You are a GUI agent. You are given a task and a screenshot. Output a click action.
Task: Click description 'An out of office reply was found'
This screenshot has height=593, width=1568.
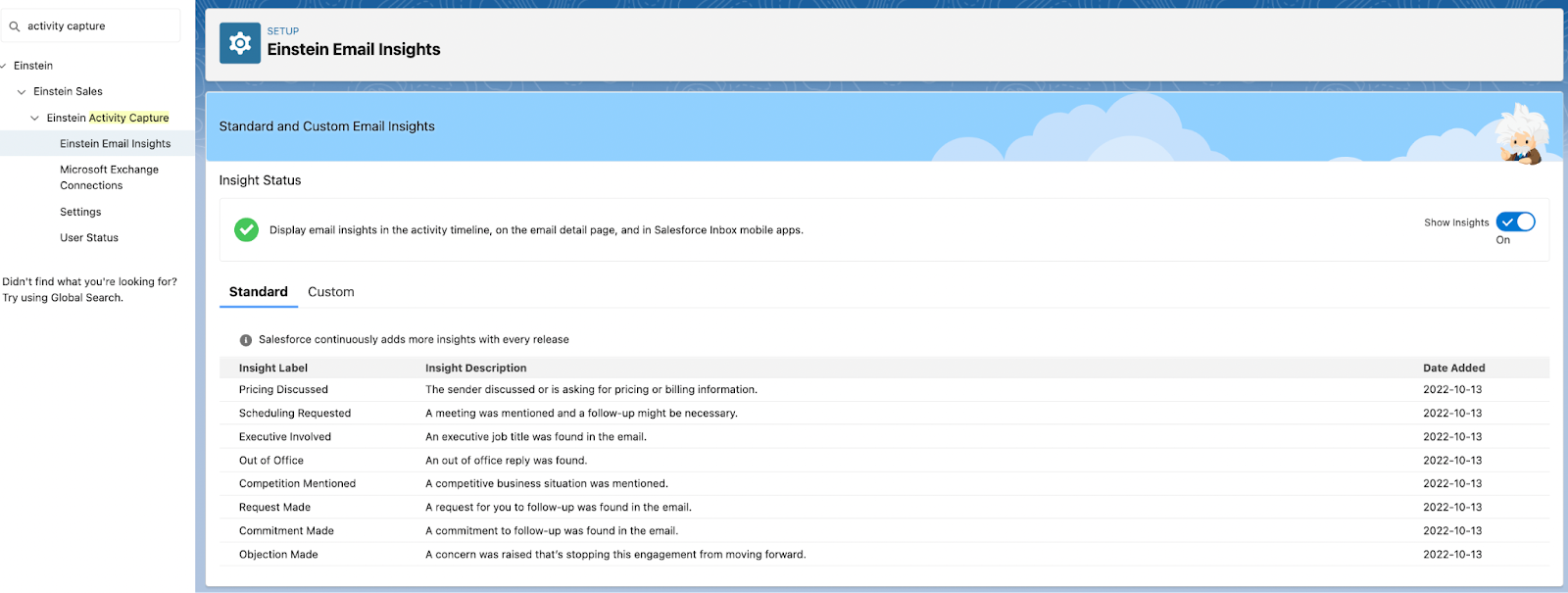[x=507, y=461]
